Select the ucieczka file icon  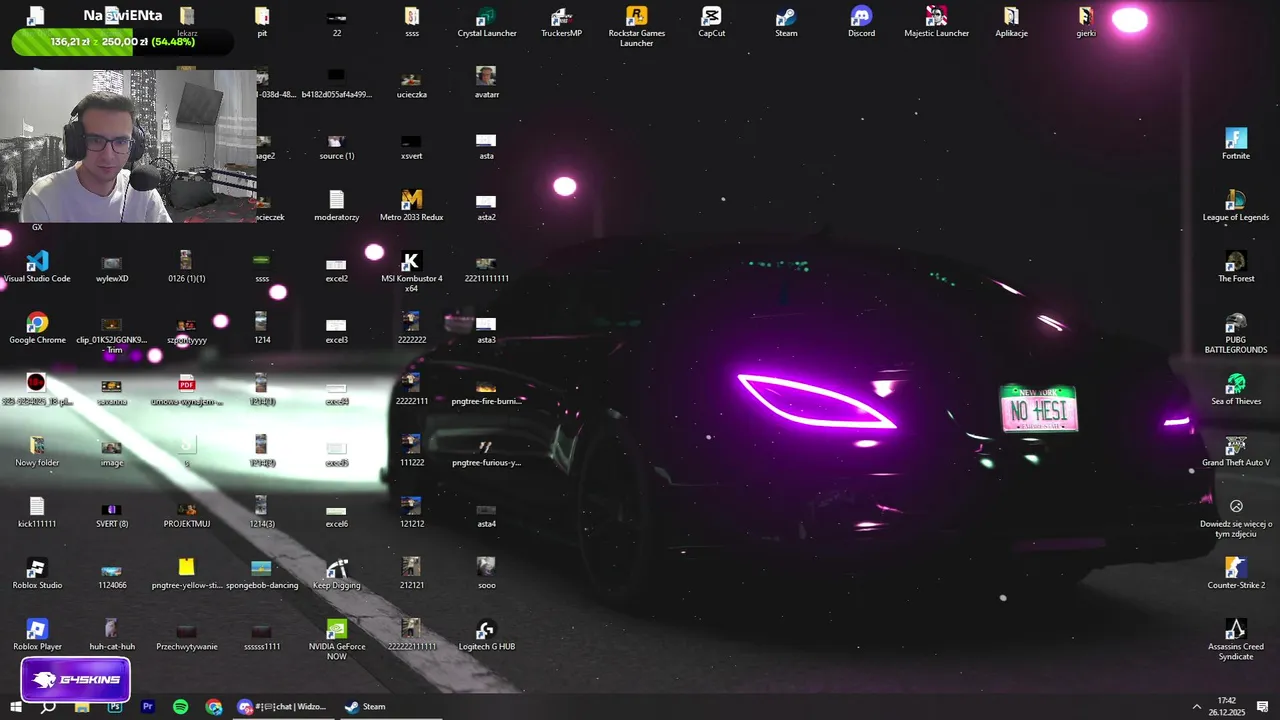click(411, 83)
